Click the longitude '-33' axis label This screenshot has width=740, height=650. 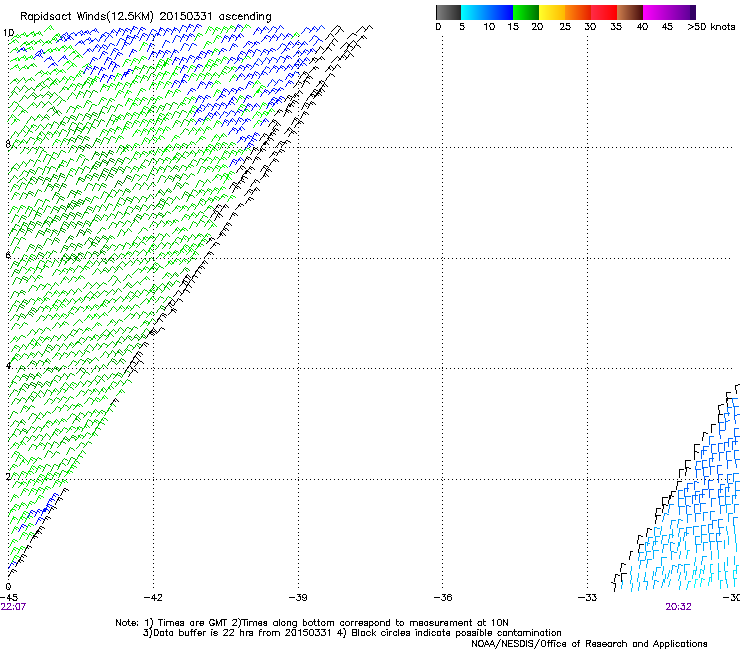click(x=588, y=598)
